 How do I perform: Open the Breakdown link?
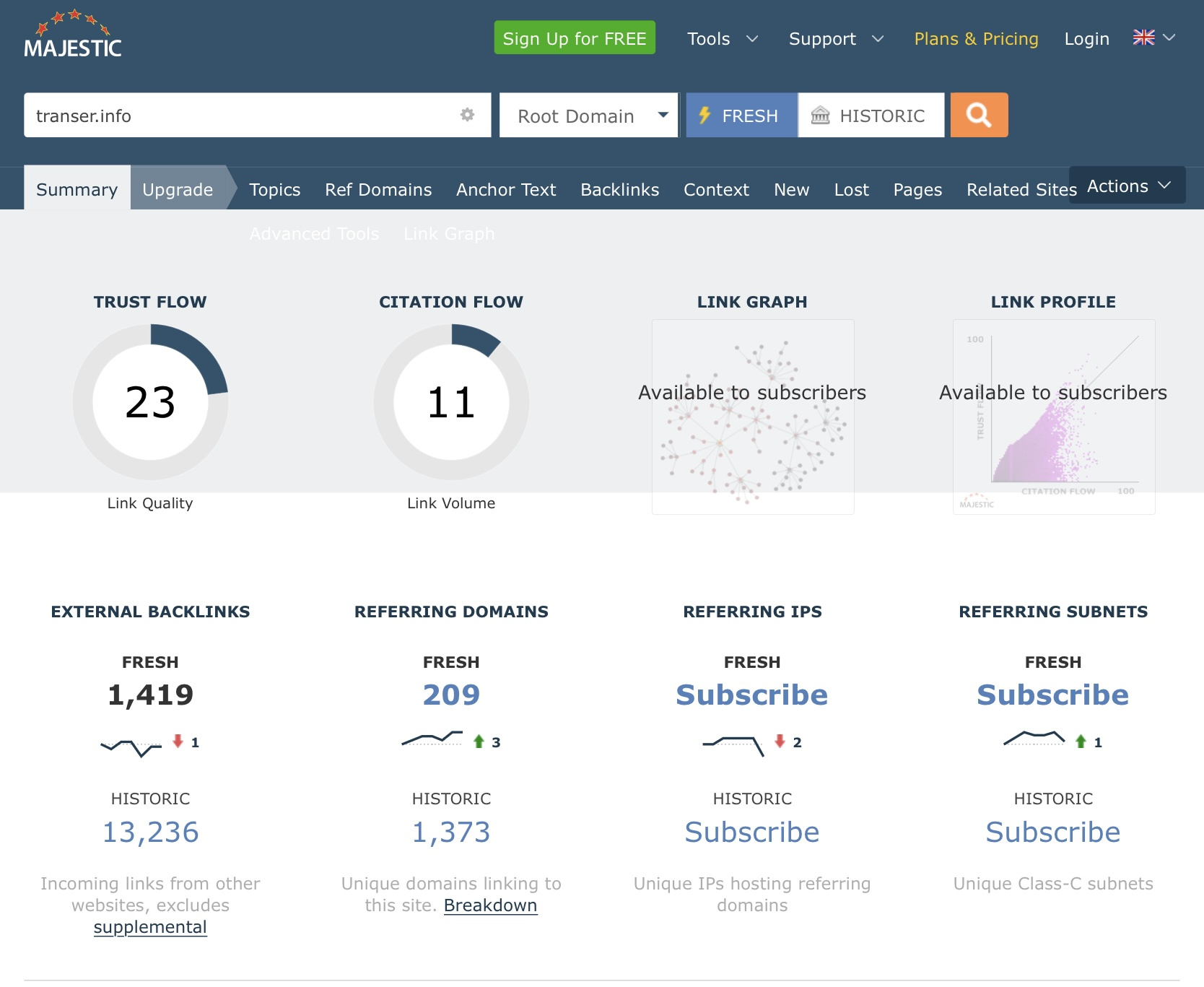click(x=490, y=905)
